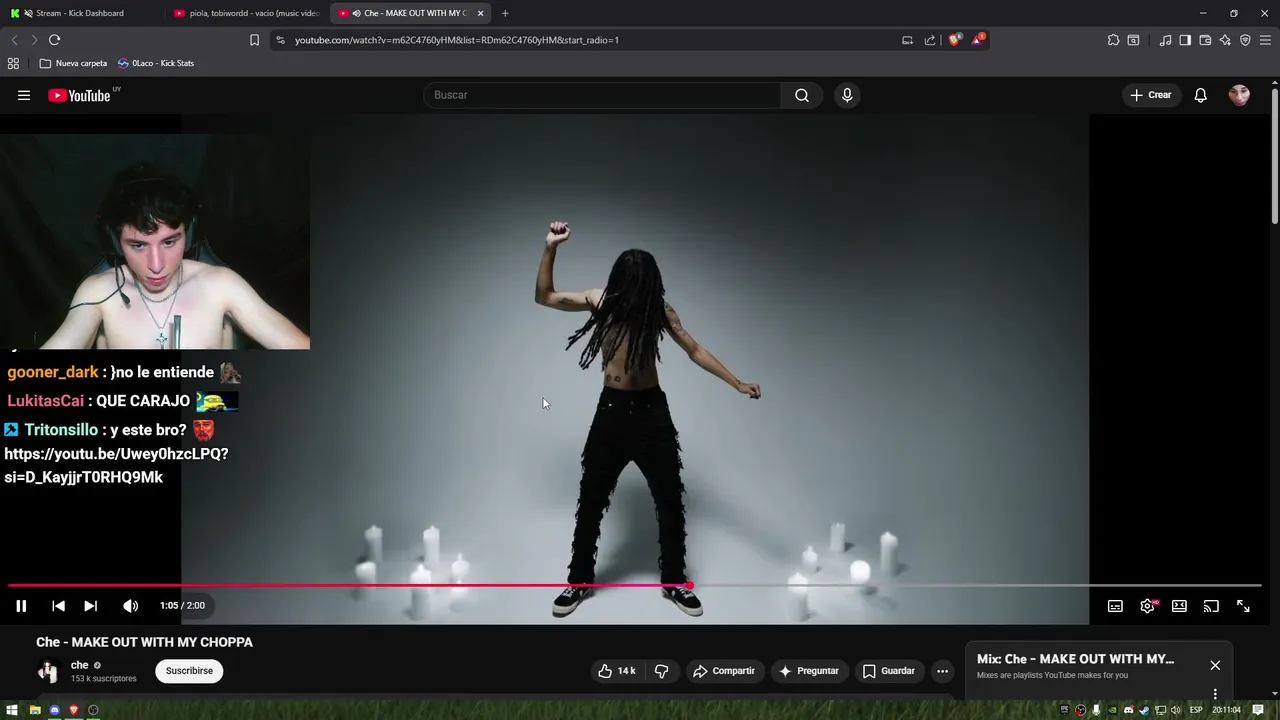Cast video to a device

coord(1211,606)
